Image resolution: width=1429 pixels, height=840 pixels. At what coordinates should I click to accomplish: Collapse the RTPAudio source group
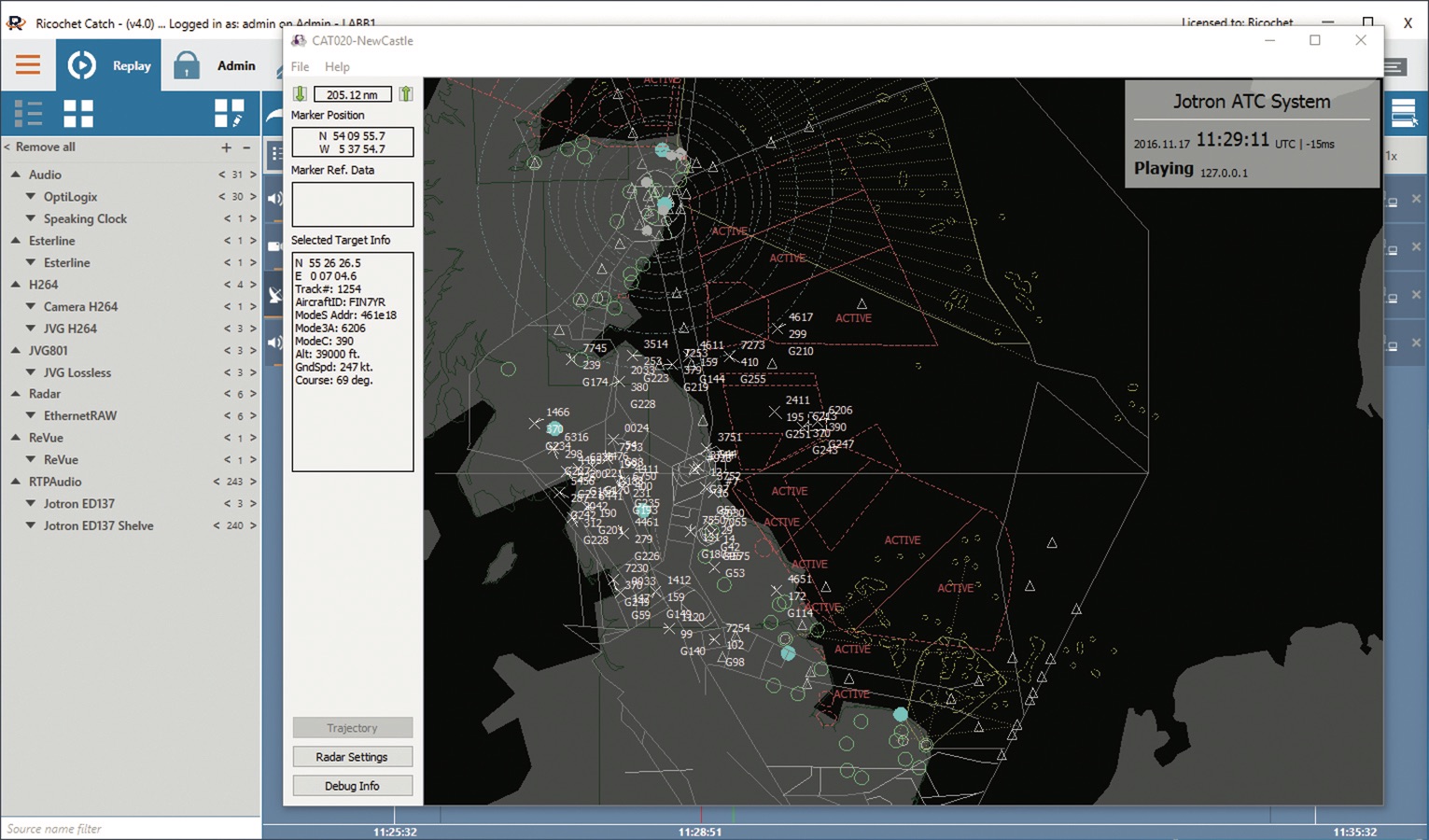pyautogui.click(x=16, y=482)
